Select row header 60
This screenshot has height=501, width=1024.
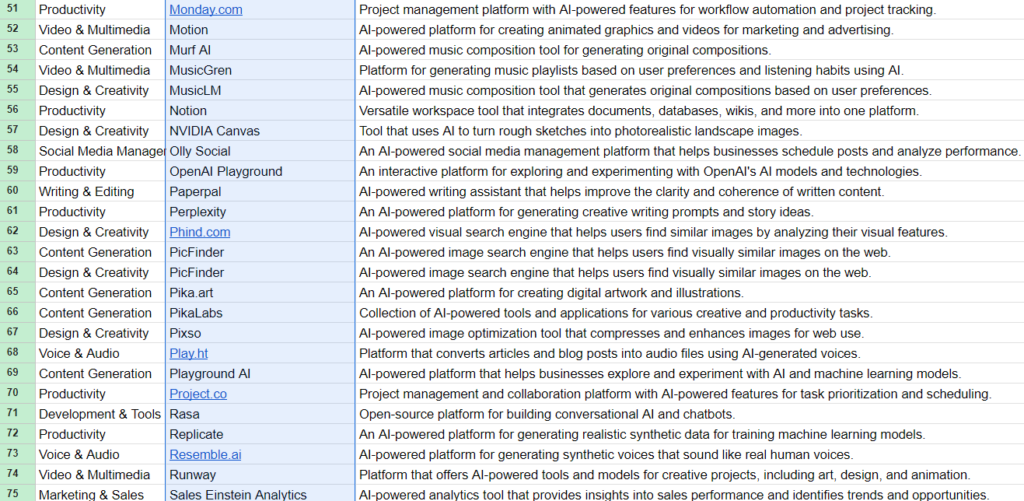[x=17, y=191]
